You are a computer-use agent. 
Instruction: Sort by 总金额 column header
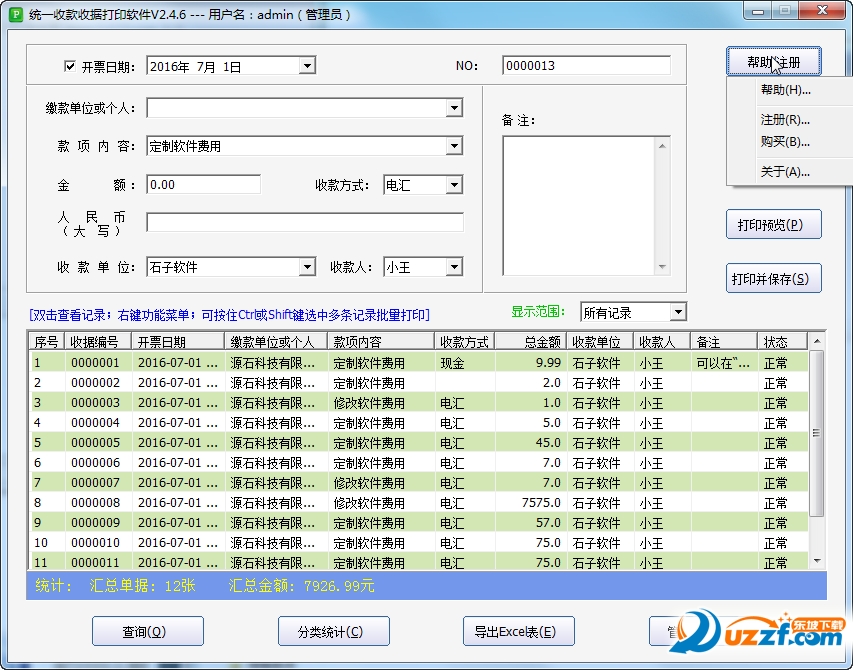click(x=530, y=342)
